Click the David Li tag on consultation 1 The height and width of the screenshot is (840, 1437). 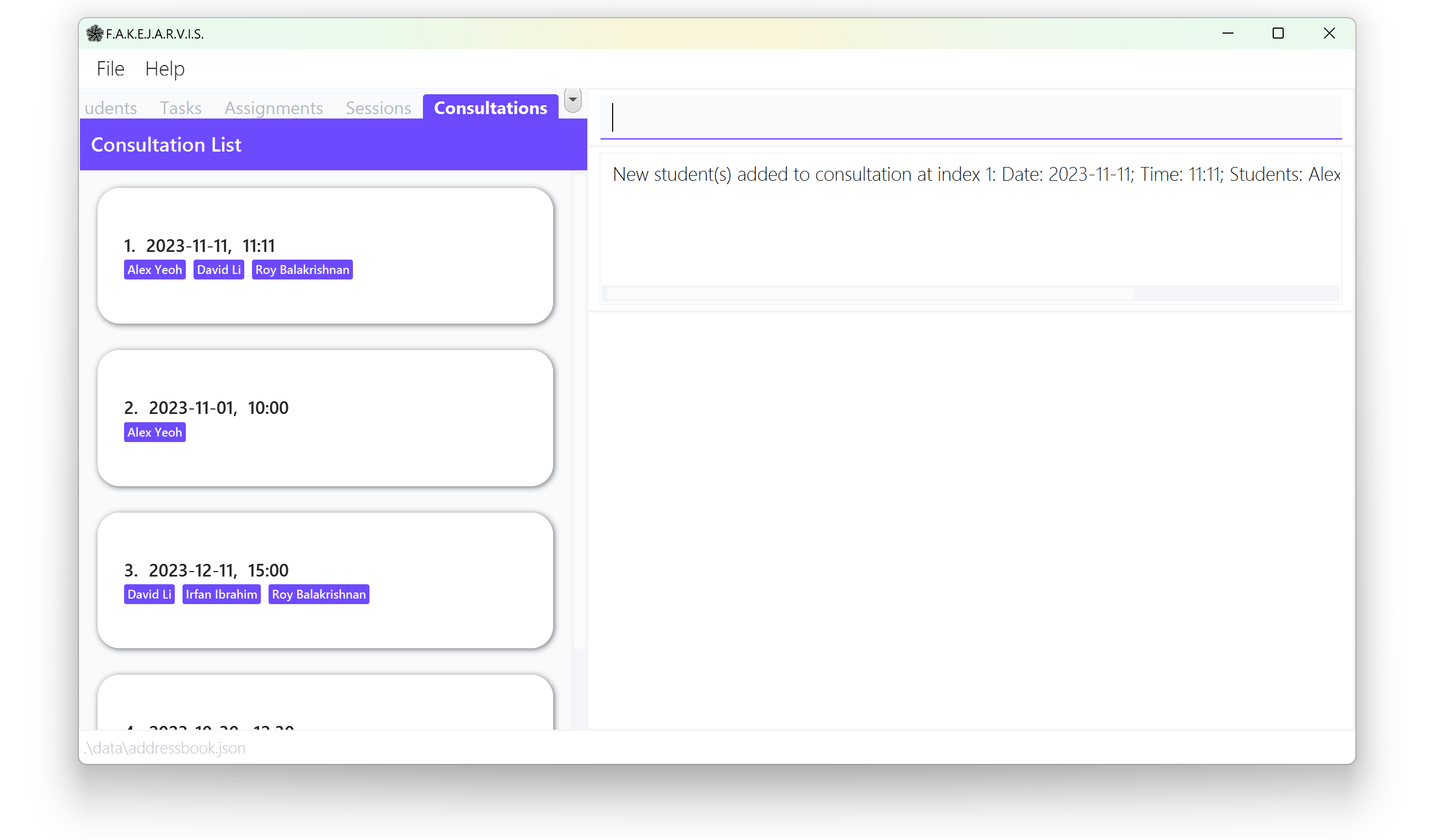coord(218,269)
